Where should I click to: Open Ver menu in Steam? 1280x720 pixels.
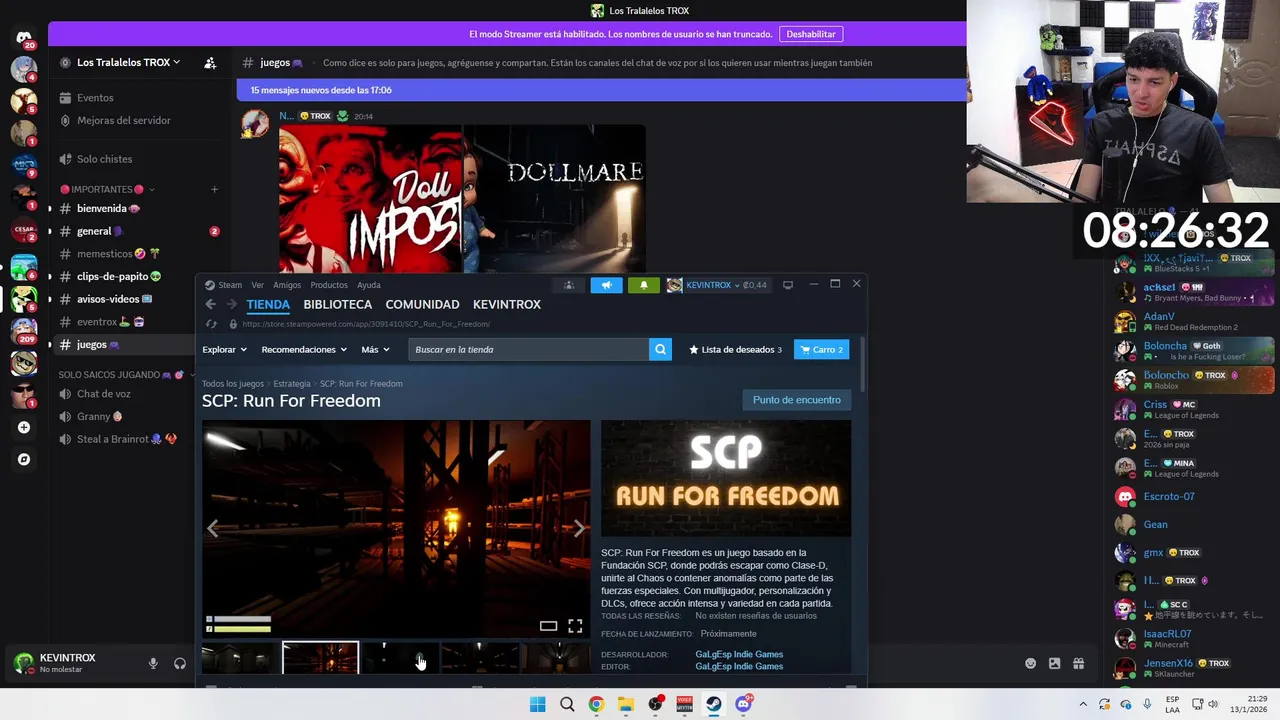tap(258, 285)
